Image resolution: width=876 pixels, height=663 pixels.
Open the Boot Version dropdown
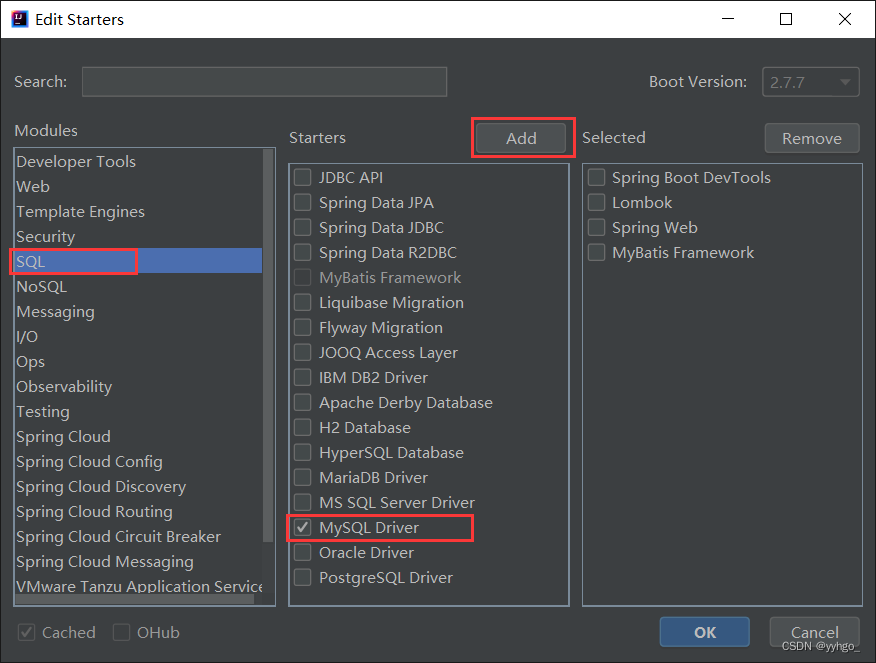(811, 82)
